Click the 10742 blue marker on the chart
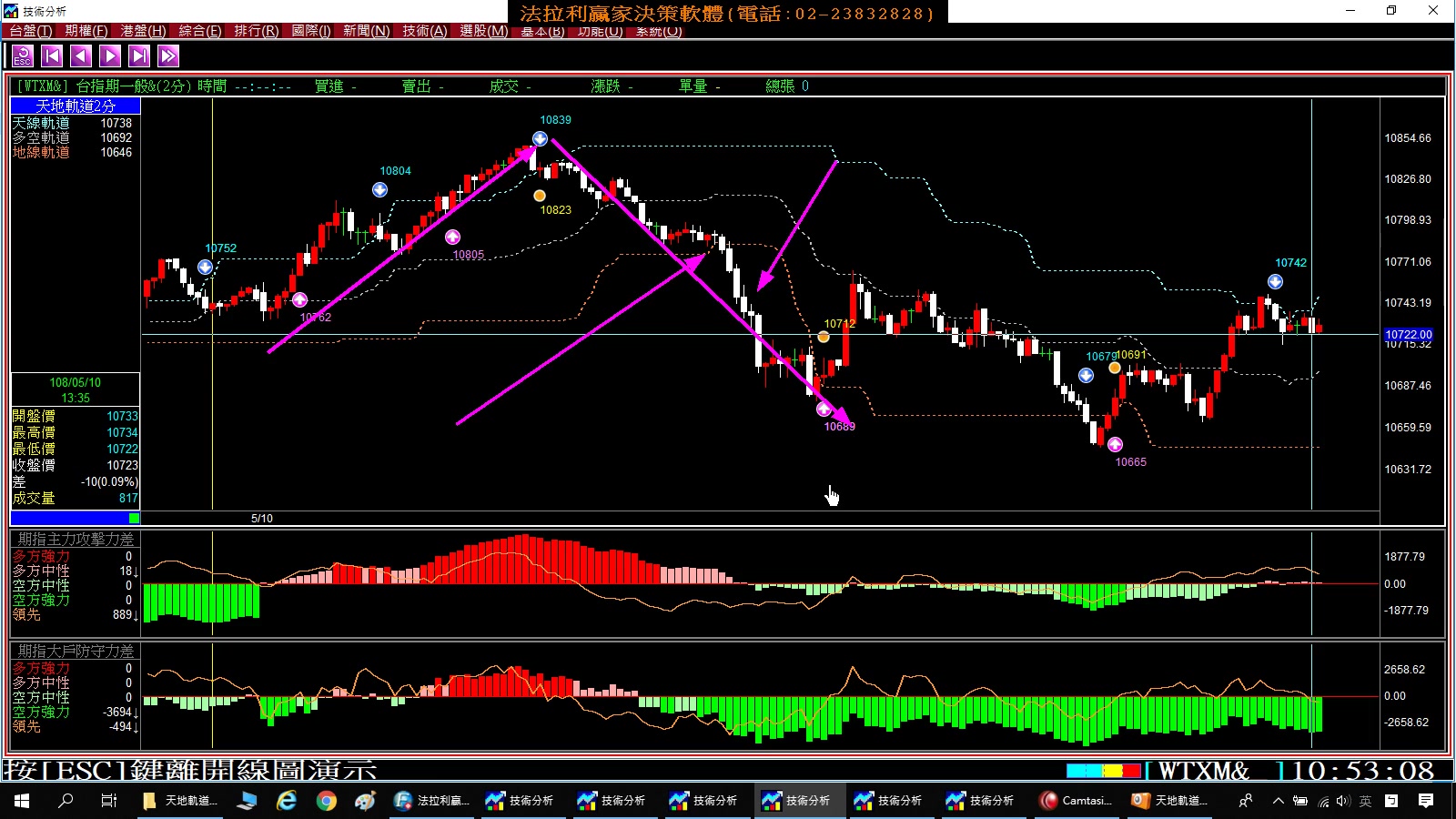 [1275, 282]
